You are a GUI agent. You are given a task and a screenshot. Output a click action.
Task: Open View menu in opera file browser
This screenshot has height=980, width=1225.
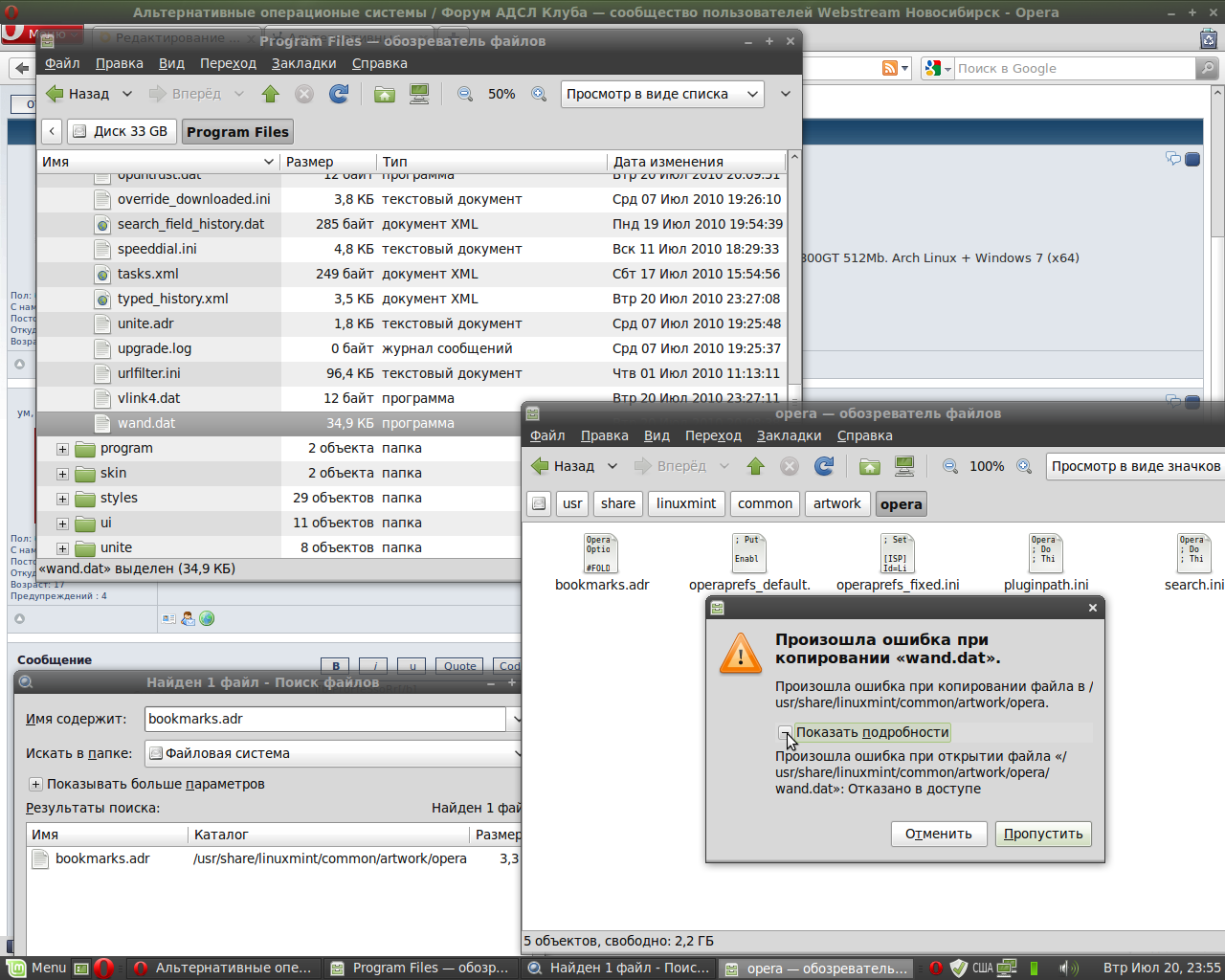click(657, 435)
